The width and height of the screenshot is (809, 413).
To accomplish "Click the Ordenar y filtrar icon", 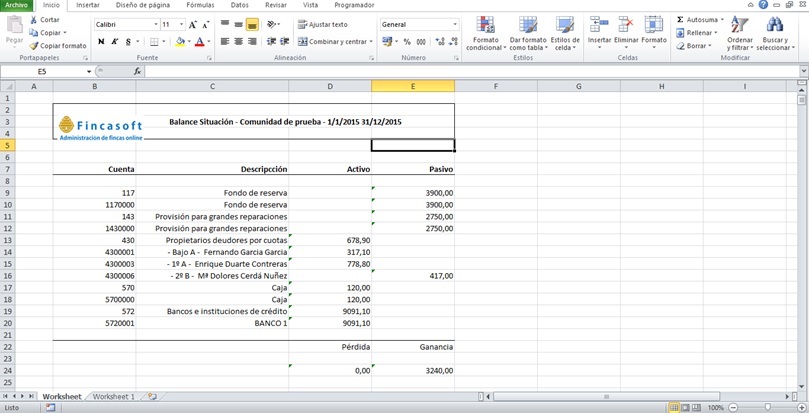I will point(740,26).
